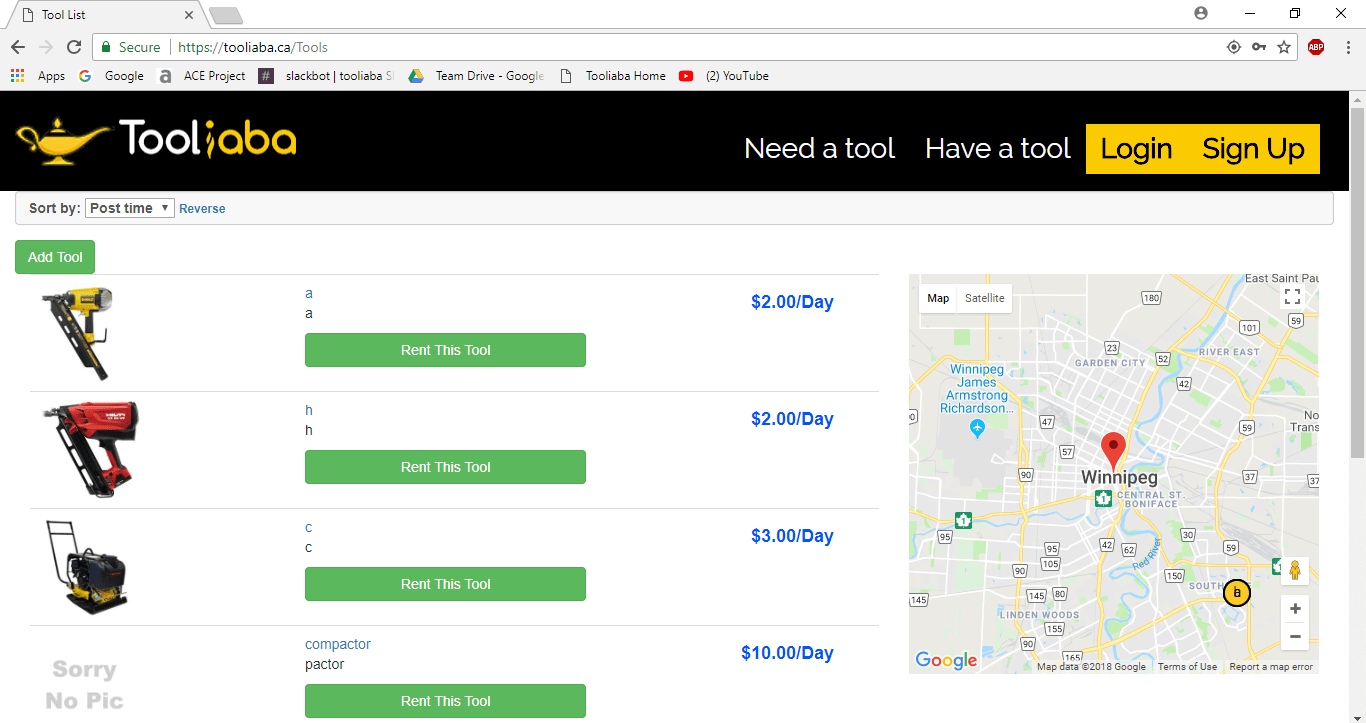The image size is (1366, 723).
Task: Bookmark this page with the star icon
Action: click(x=1284, y=47)
